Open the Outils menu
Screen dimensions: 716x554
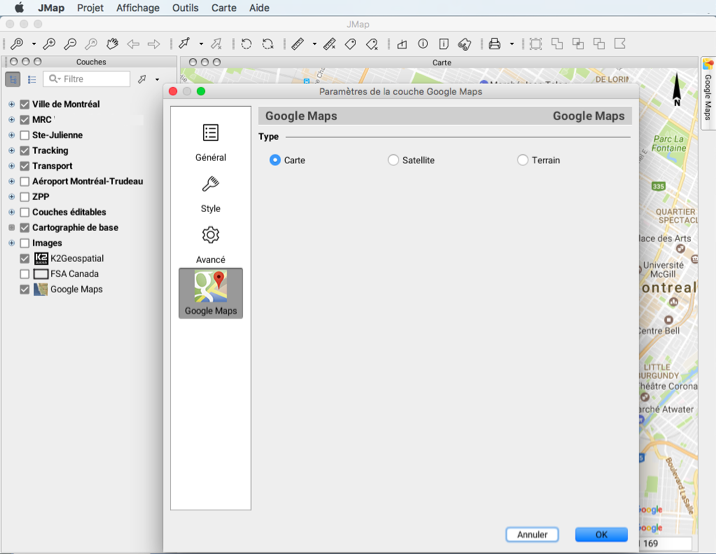pyautogui.click(x=185, y=8)
